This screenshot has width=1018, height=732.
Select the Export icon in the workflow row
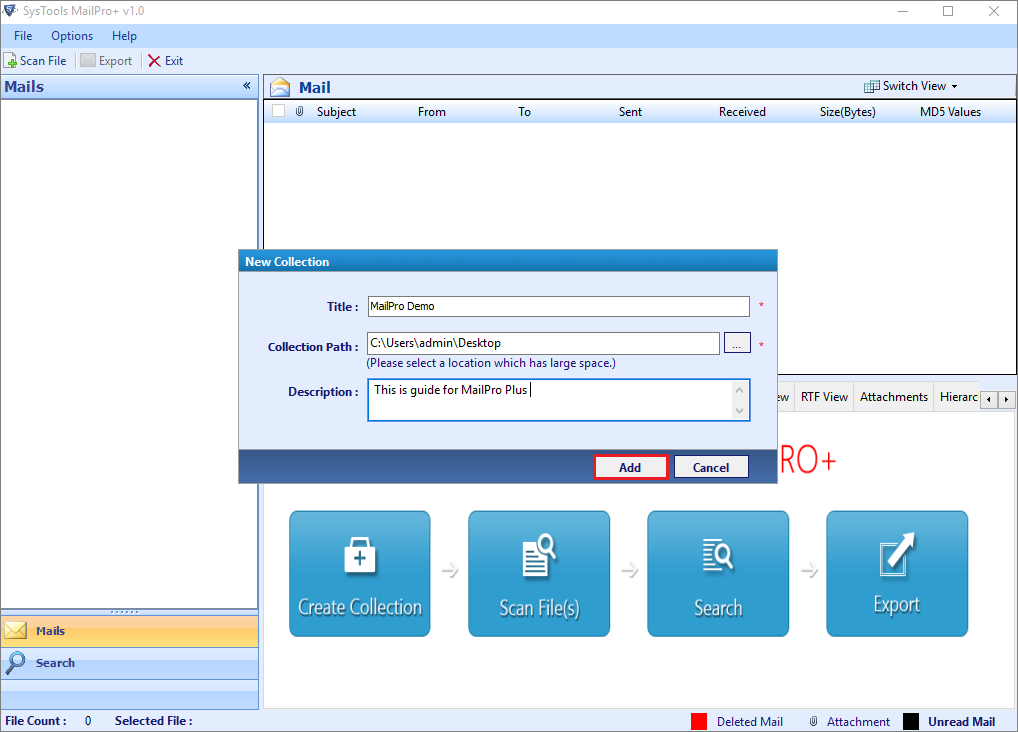[x=896, y=573]
